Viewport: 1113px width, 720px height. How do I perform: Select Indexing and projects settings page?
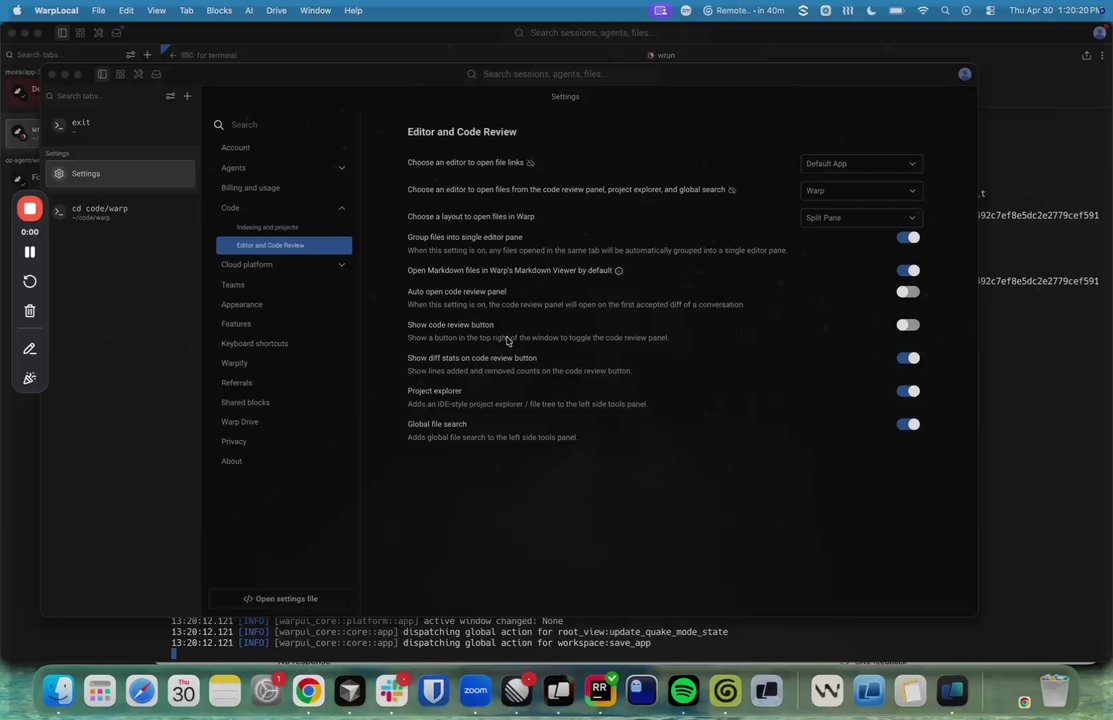268,227
